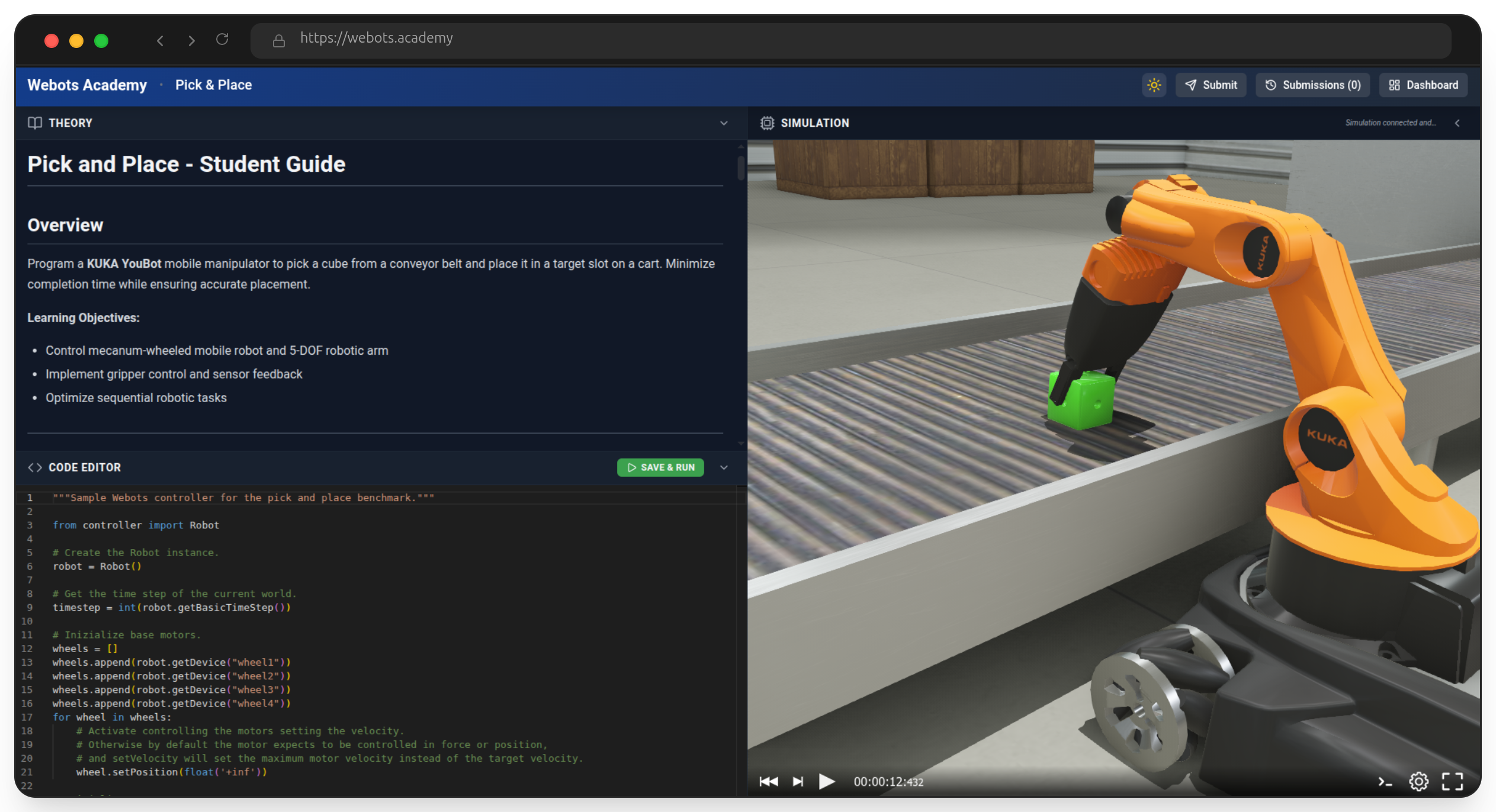Click the simulation time display 00:00:12:432
Screen dimensions: 1496x812
click(x=888, y=781)
